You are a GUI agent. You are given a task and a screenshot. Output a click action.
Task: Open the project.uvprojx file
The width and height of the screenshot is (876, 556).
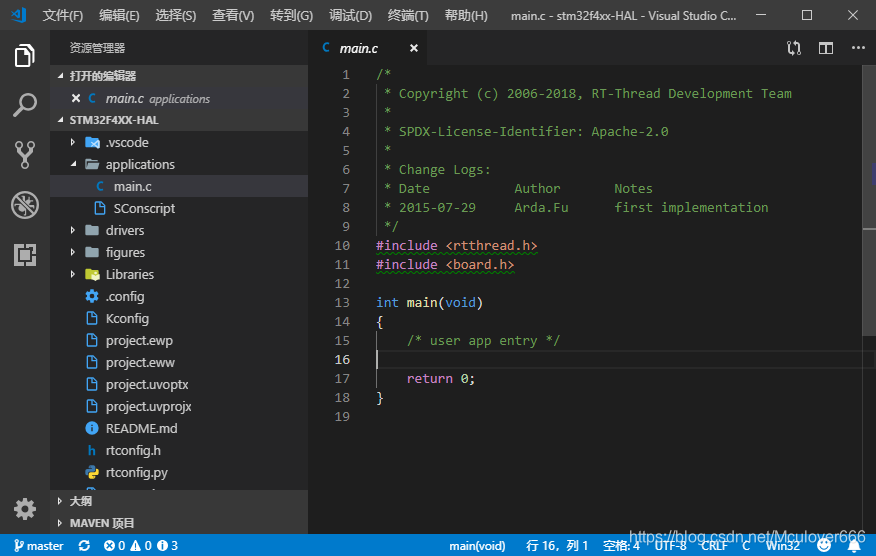[179, 406]
